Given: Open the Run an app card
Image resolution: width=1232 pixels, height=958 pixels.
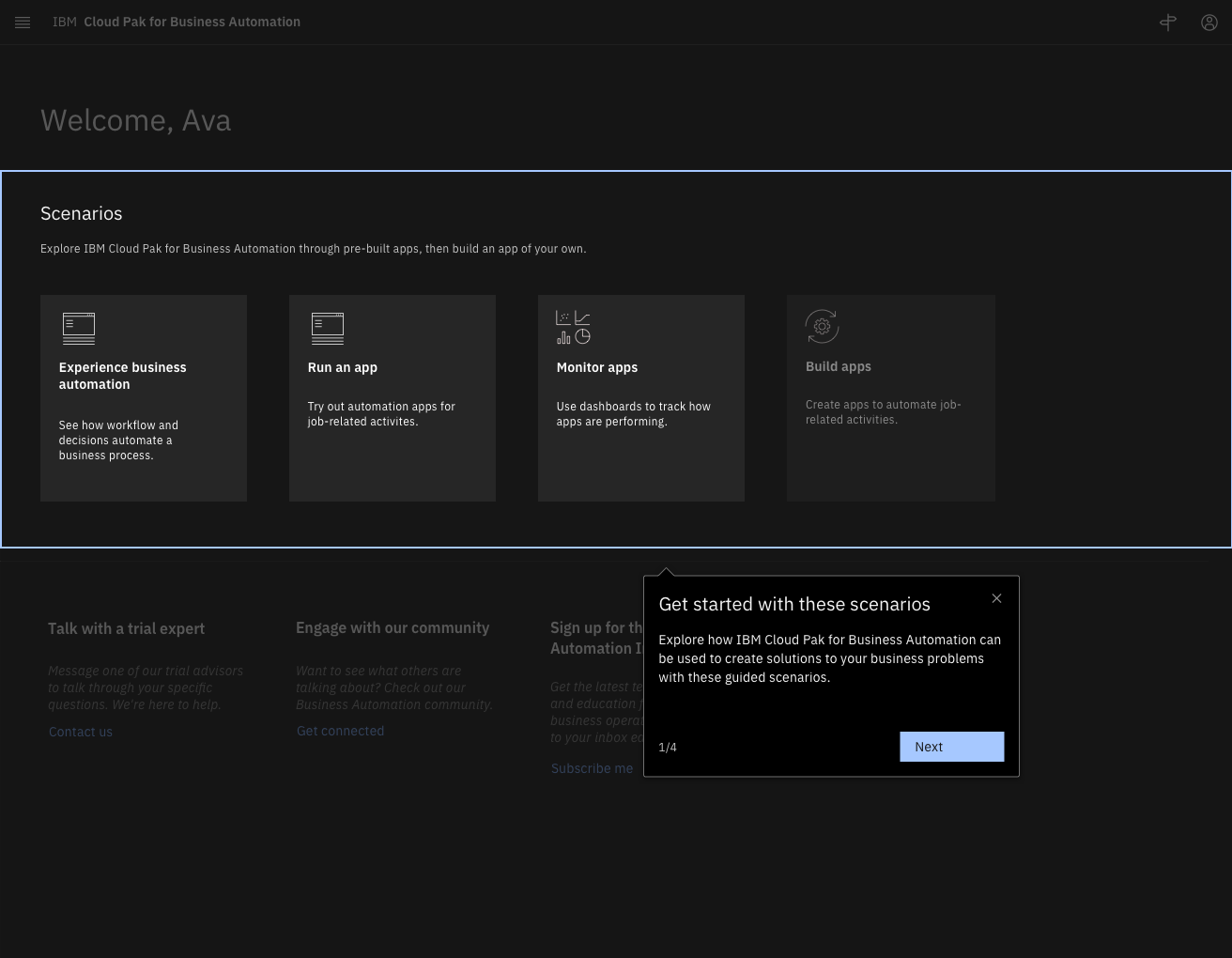Looking at the screenshot, I should tap(393, 398).
